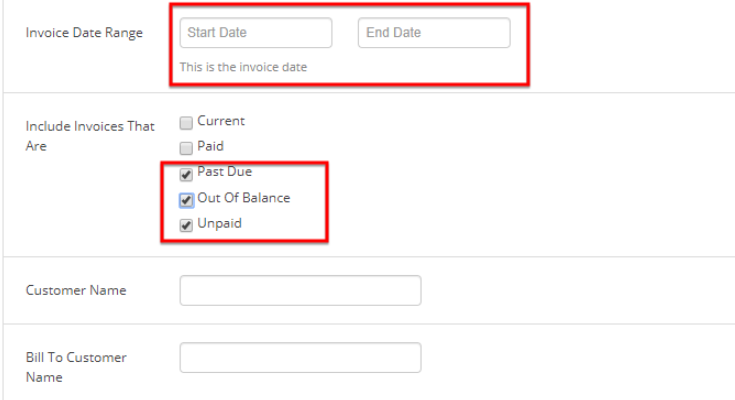
Task: Uncheck the Past Due checkbox
Action: tap(186, 173)
